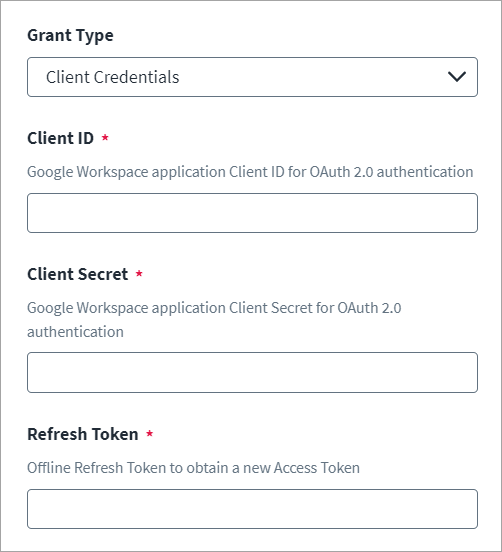This screenshot has height=552, width=502.
Task: Click the Client ID help description text
Action: [x=250, y=172]
